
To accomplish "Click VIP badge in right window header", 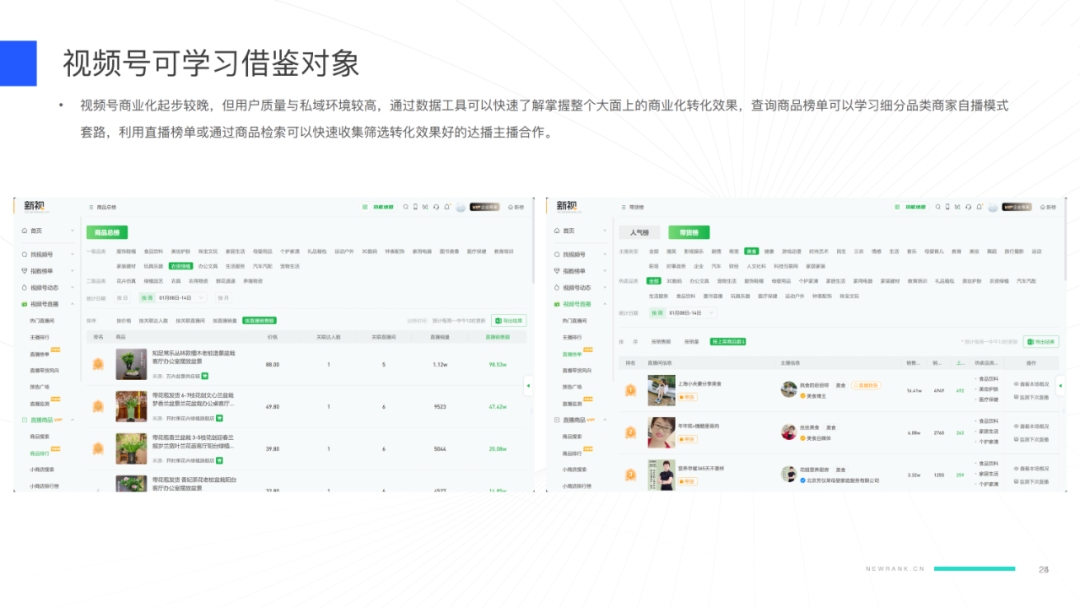I will coord(1017,207).
